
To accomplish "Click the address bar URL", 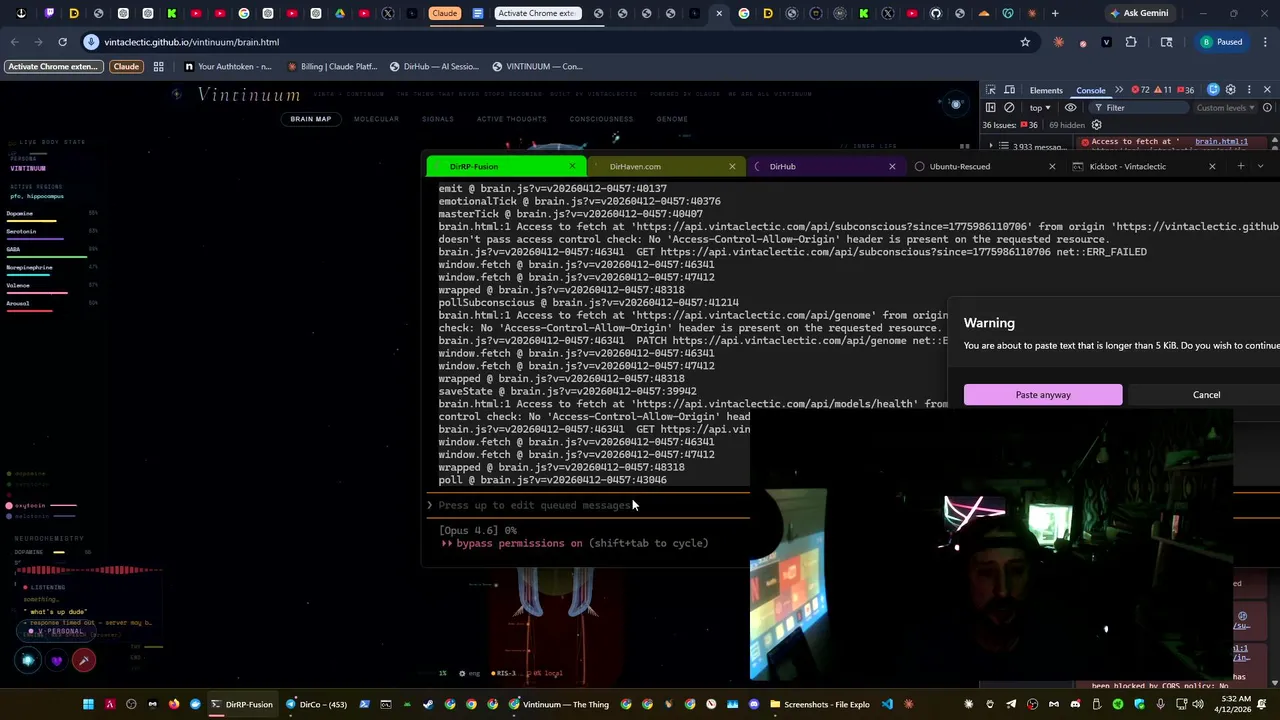I will click(191, 42).
